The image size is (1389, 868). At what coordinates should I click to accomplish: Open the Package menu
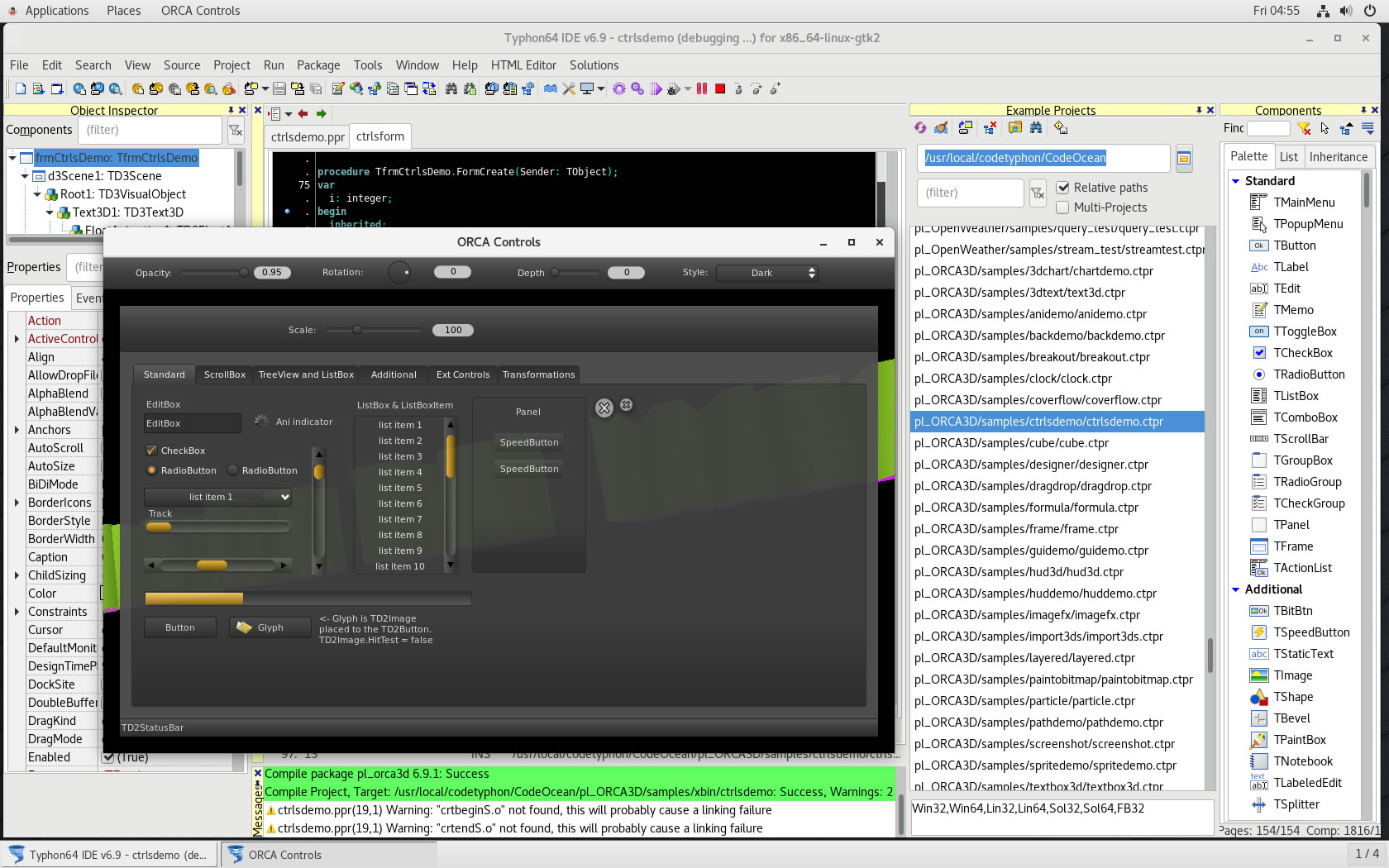[318, 65]
